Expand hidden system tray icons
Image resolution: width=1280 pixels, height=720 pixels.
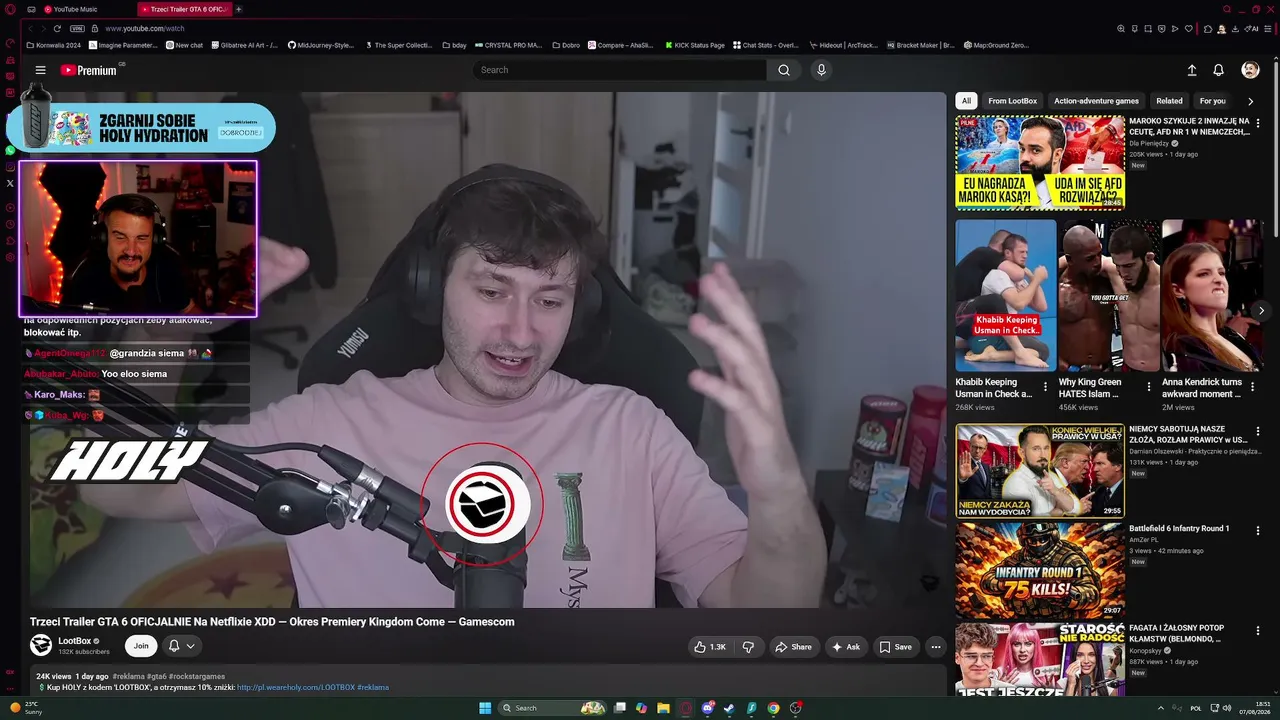pos(1162,708)
